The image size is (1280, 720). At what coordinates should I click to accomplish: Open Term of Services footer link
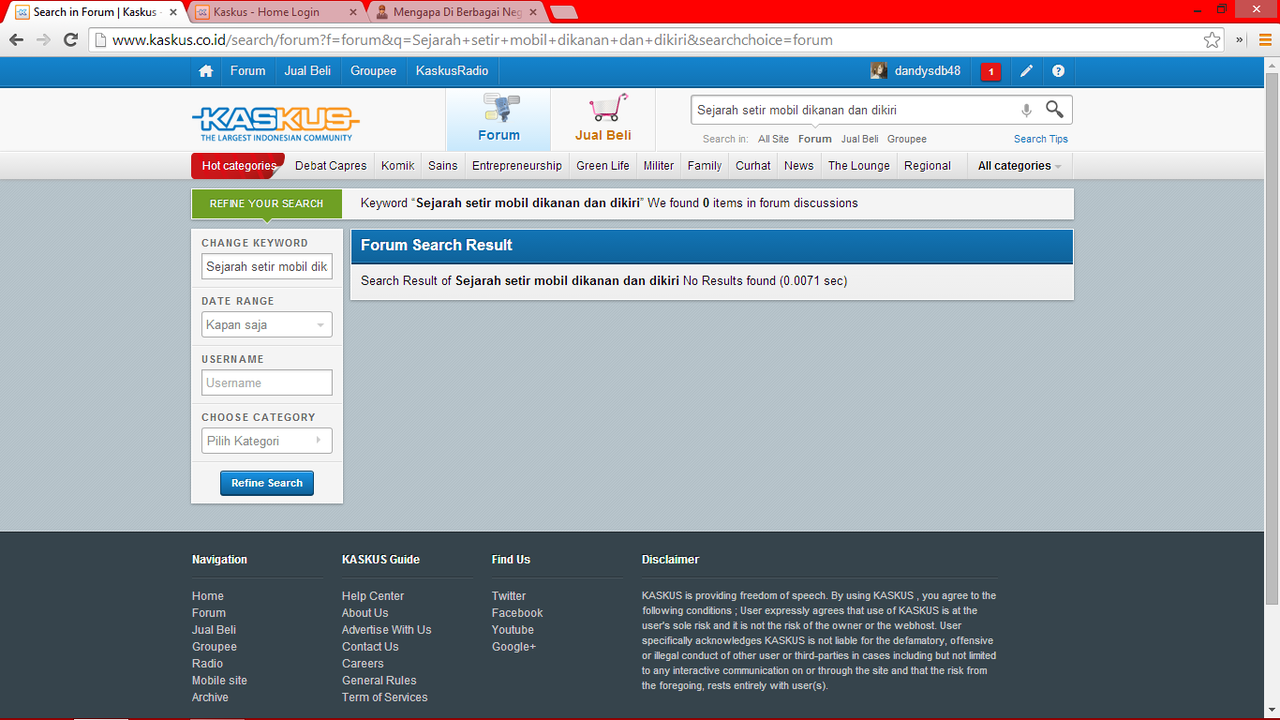point(385,698)
